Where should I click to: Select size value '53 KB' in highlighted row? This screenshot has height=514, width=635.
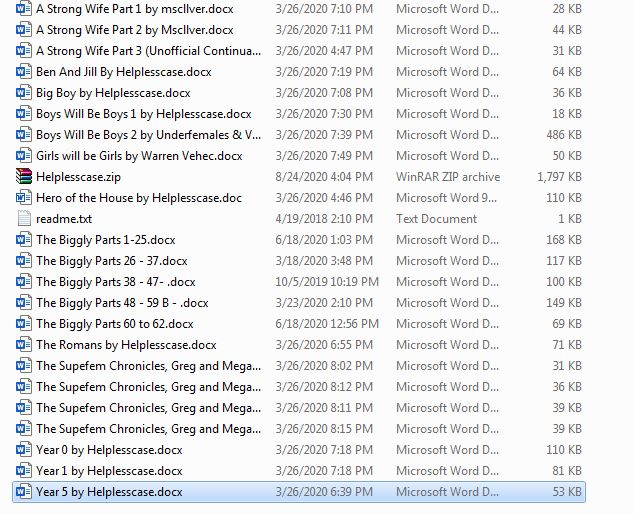[x=567, y=492]
